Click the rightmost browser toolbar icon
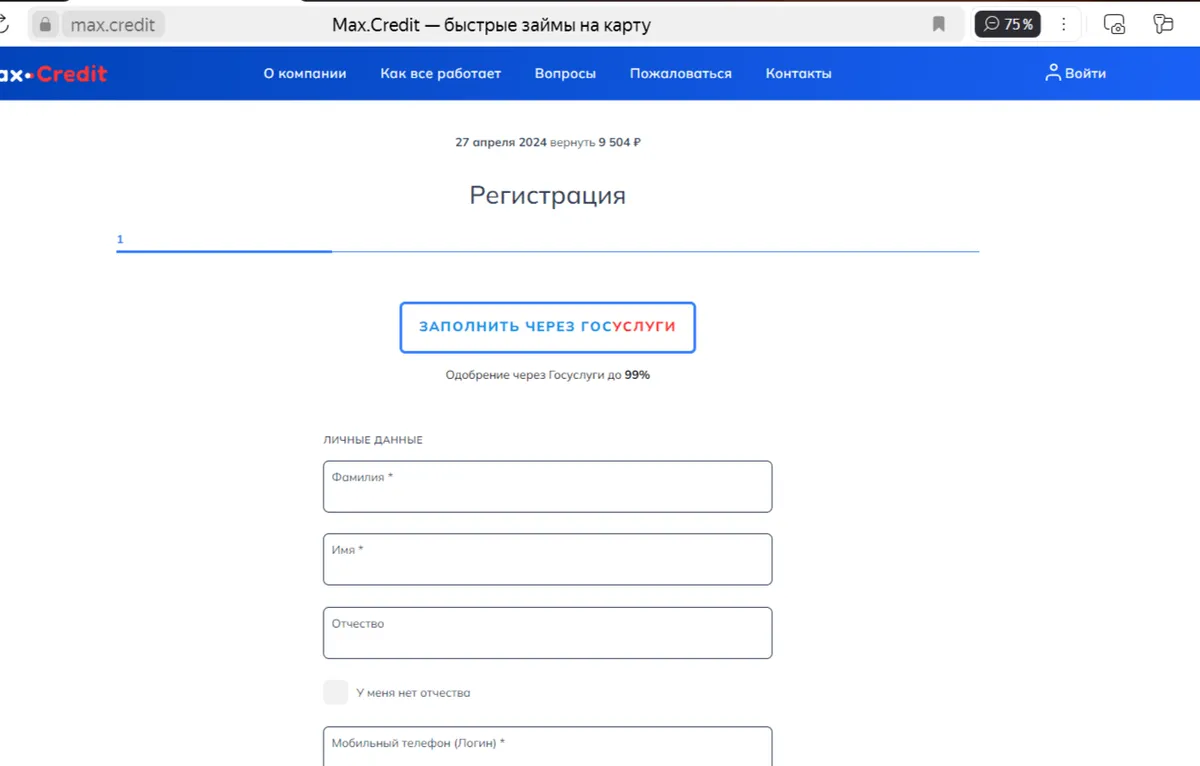Image resolution: width=1200 pixels, height=766 pixels. (1163, 24)
